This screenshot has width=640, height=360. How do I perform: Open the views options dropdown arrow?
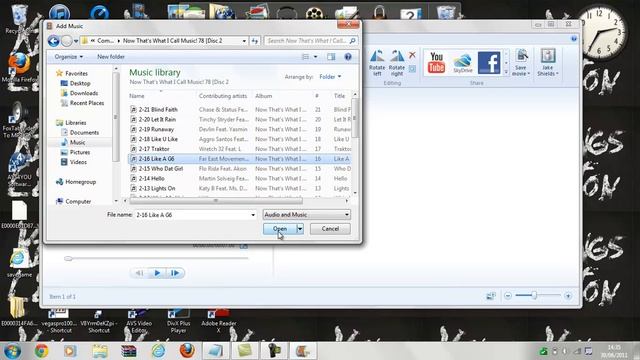[x=316, y=57]
